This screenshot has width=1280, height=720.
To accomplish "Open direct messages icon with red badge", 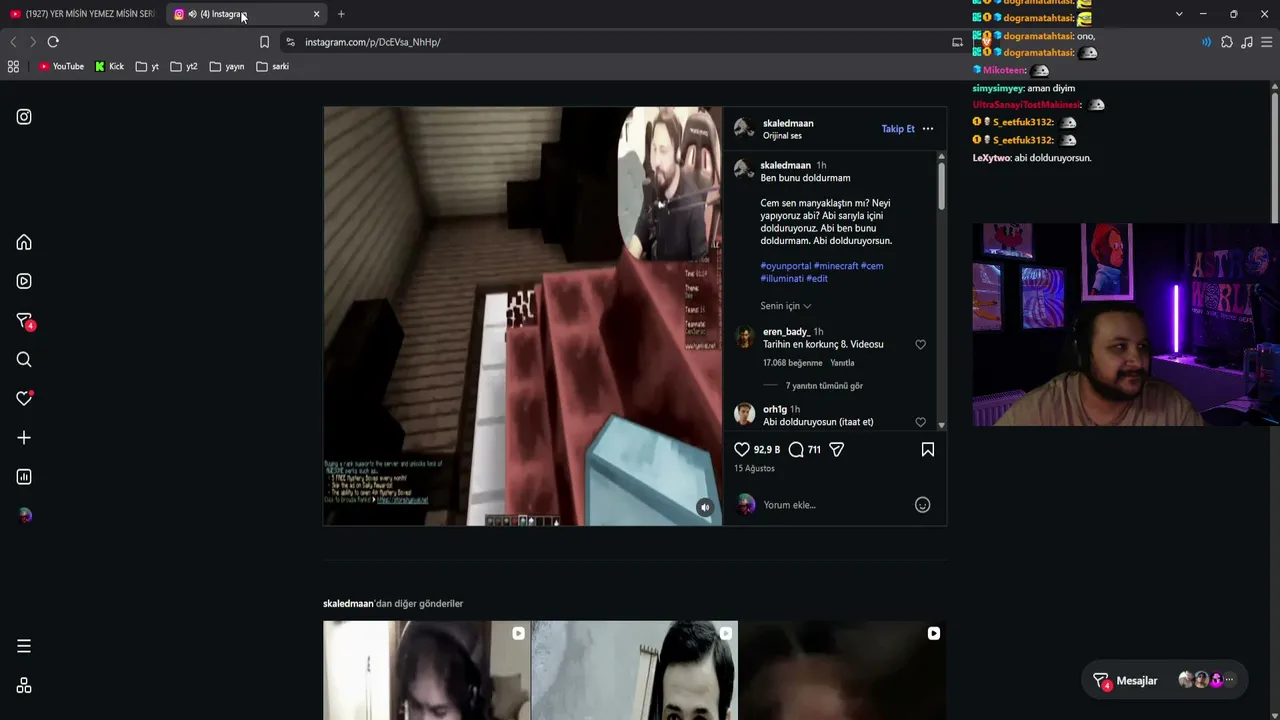I will pyautogui.click(x=25, y=321).
